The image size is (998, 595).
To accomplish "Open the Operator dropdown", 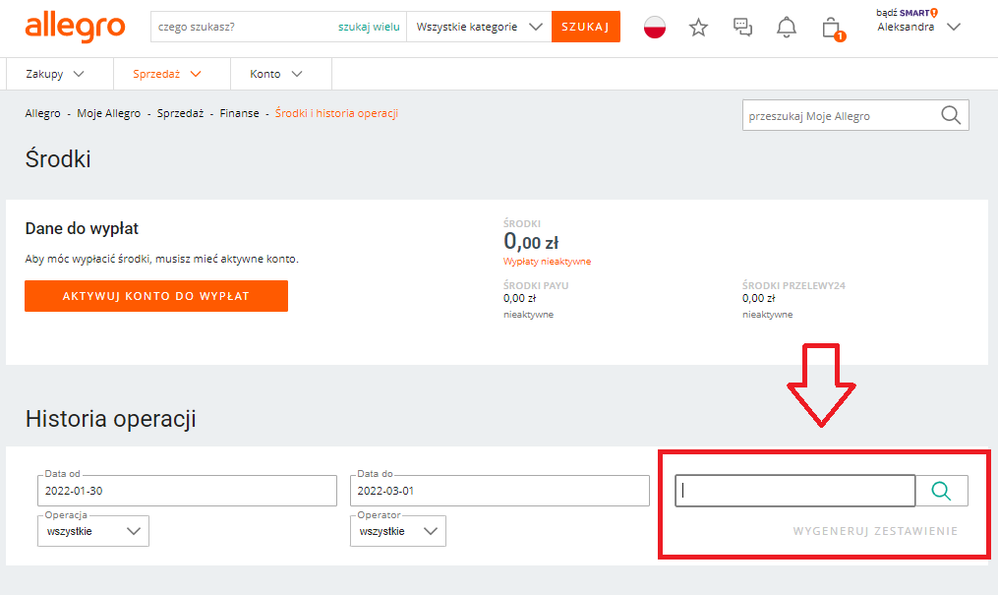I will coord(398,531).
